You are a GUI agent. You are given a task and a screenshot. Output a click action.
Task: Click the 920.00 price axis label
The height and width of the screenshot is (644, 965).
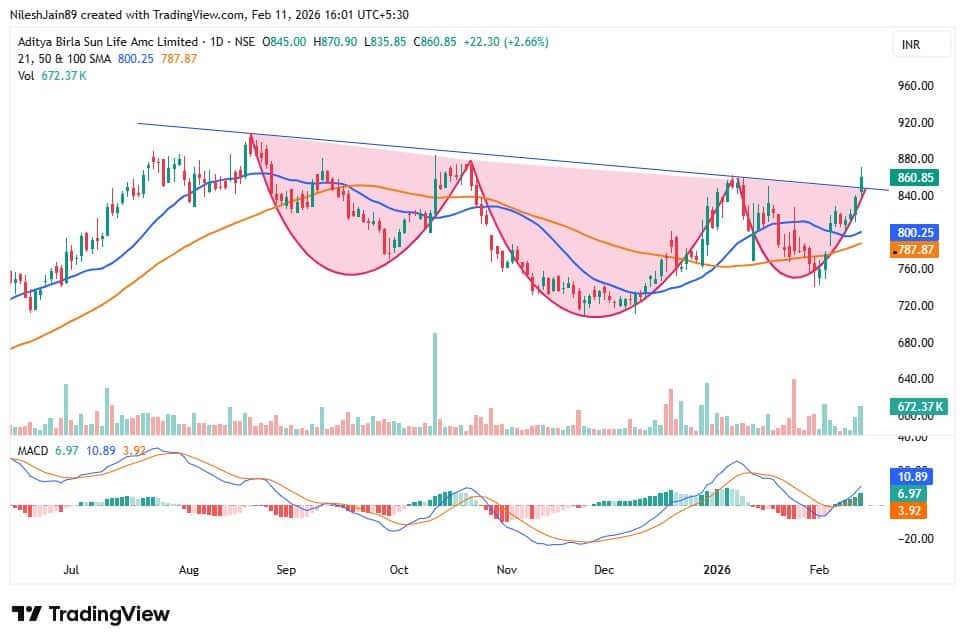point(915,123)
